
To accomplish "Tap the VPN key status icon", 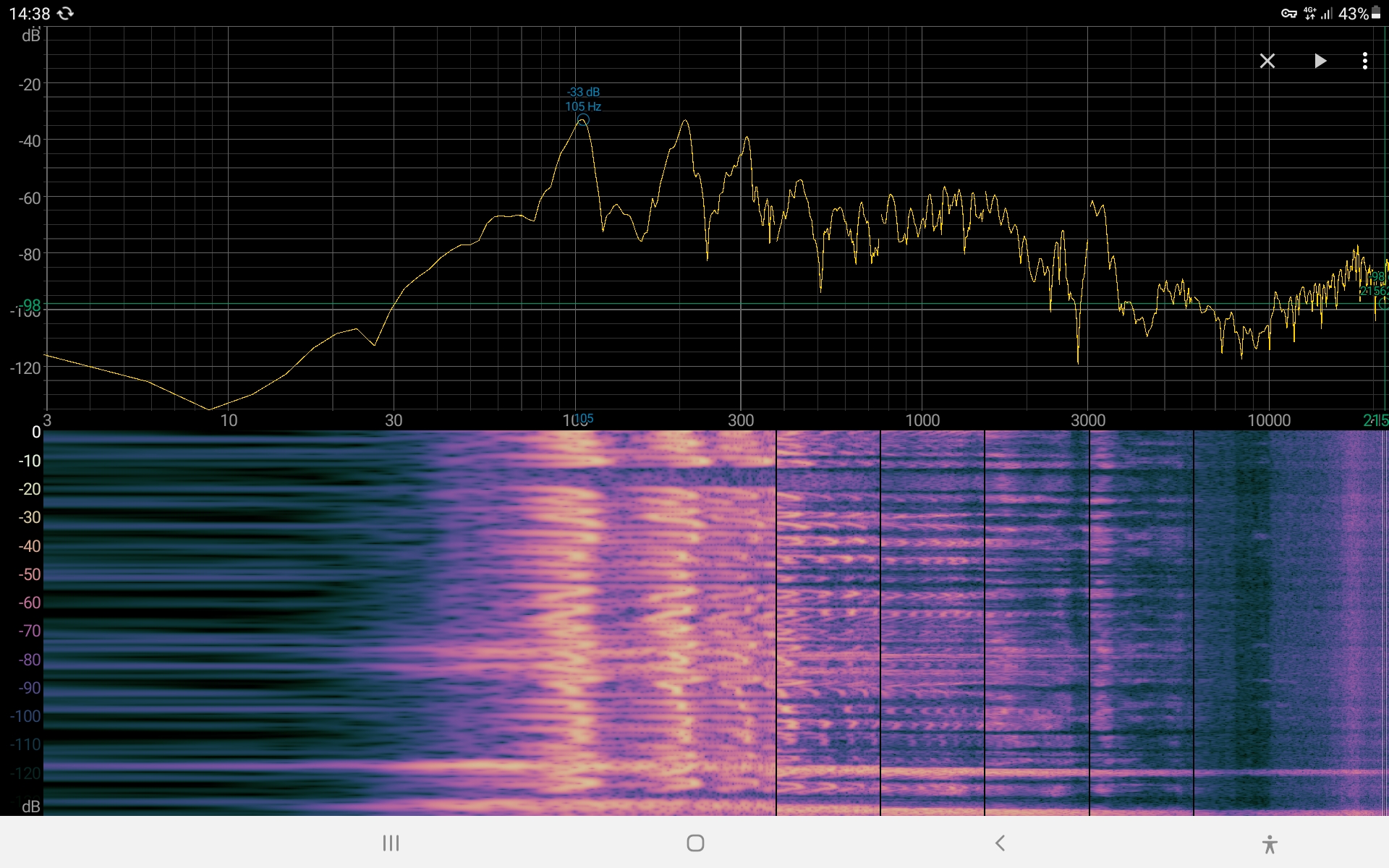I will coord(1288,14).
